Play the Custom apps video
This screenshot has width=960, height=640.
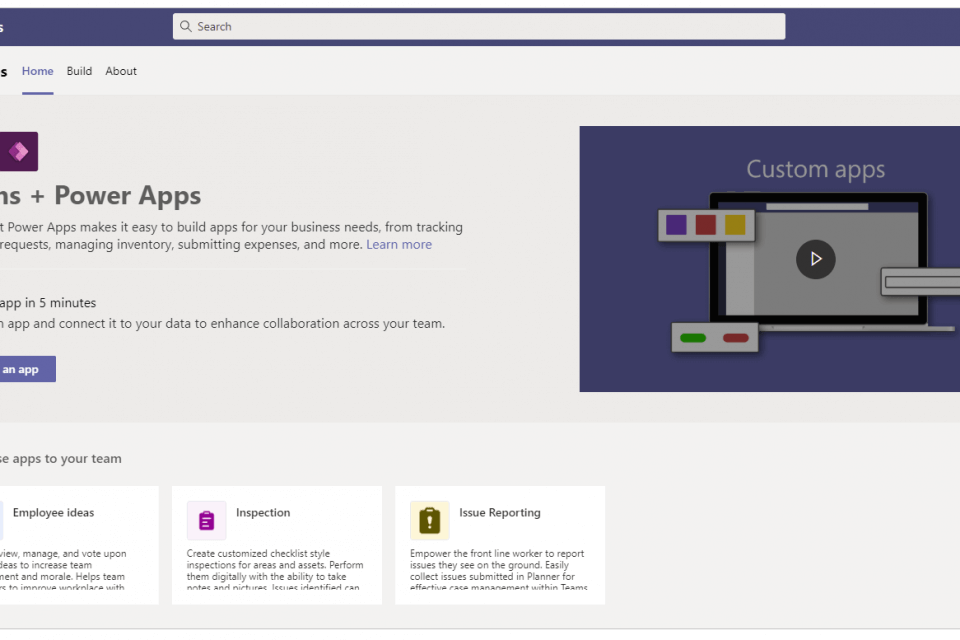coord(815,259)
